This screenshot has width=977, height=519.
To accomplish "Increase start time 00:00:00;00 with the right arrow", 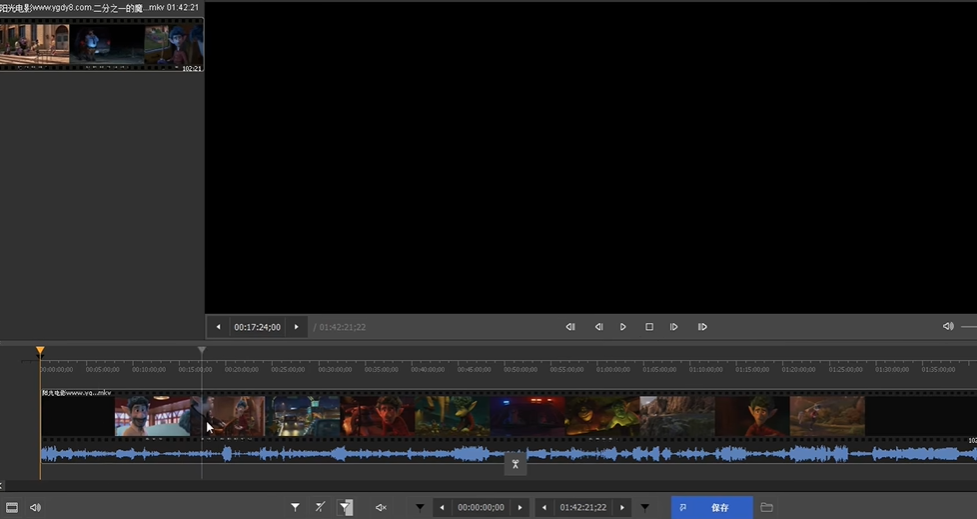I will point(520,507).
